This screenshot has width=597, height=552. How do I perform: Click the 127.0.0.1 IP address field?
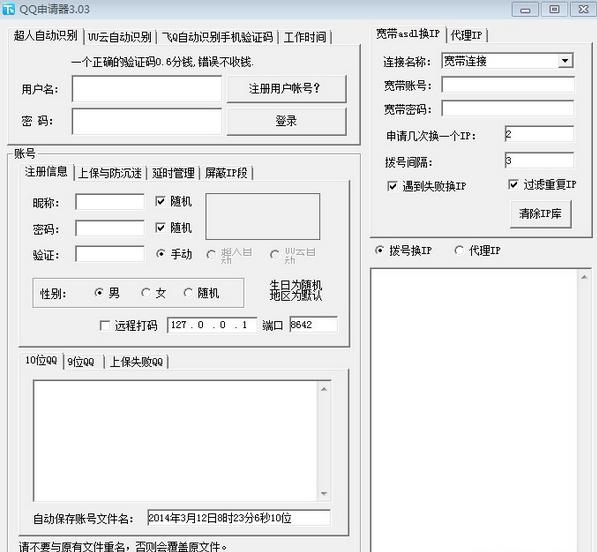pos(212,325)
